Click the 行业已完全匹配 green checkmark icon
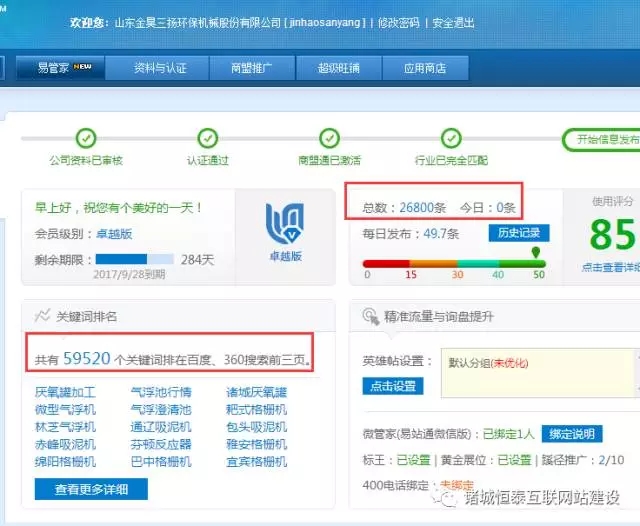This screenshot has height=526, width=640. (x=450, y=139)
